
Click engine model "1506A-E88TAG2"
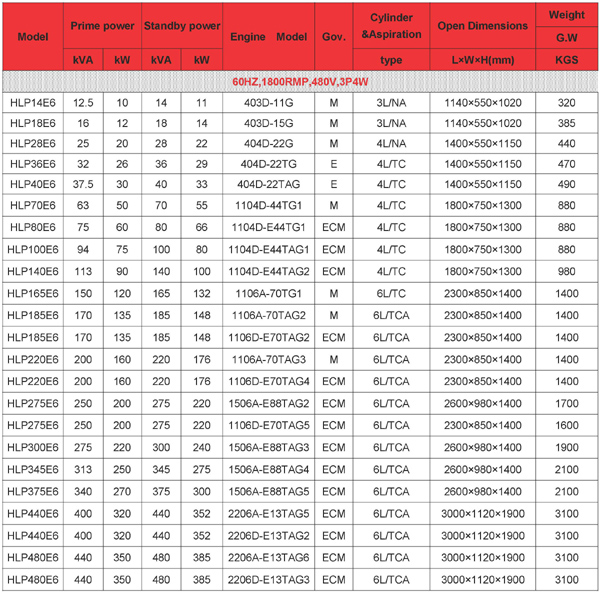pyautogui.click(x=269, y=403)
